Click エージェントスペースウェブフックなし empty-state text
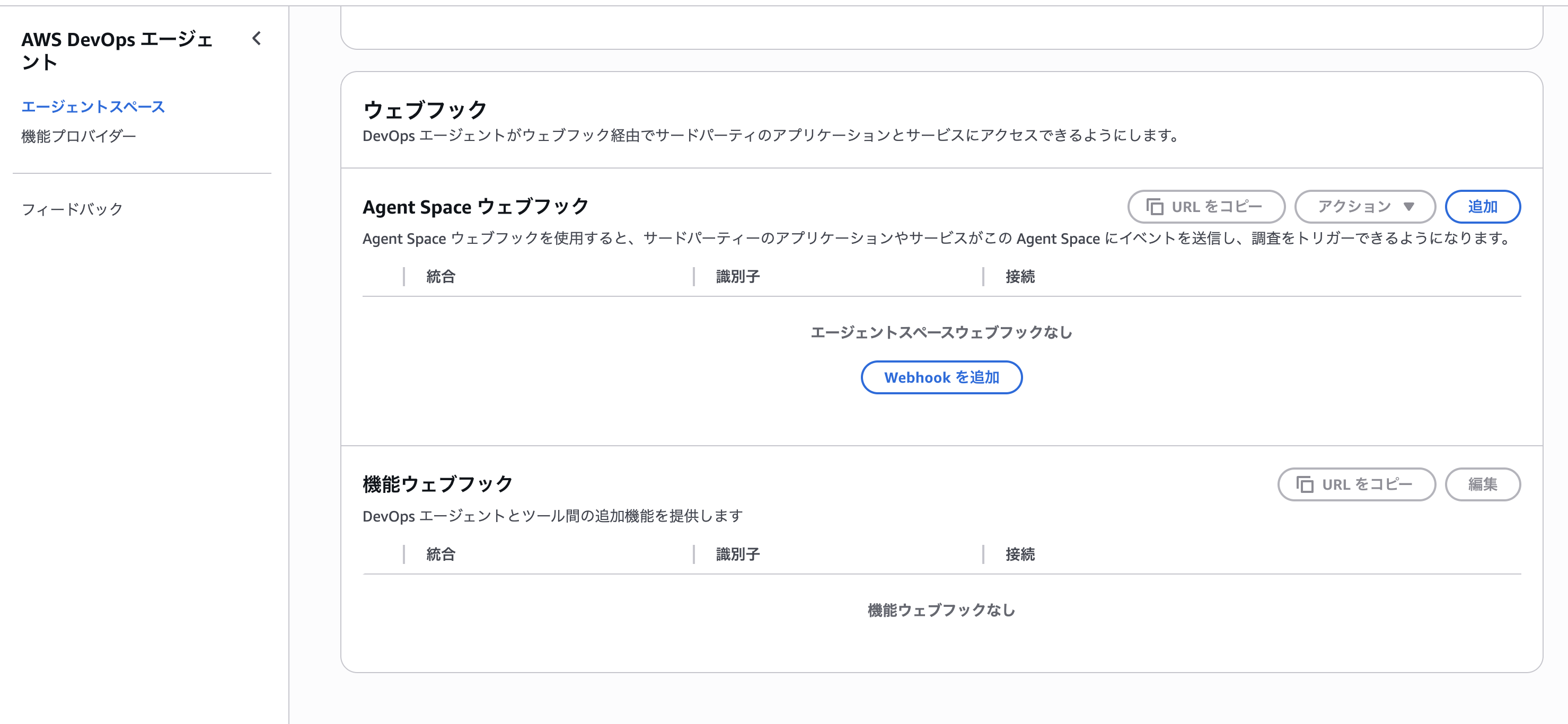The width and height of the screenshot is (1568, 724). tap(941, 333)
